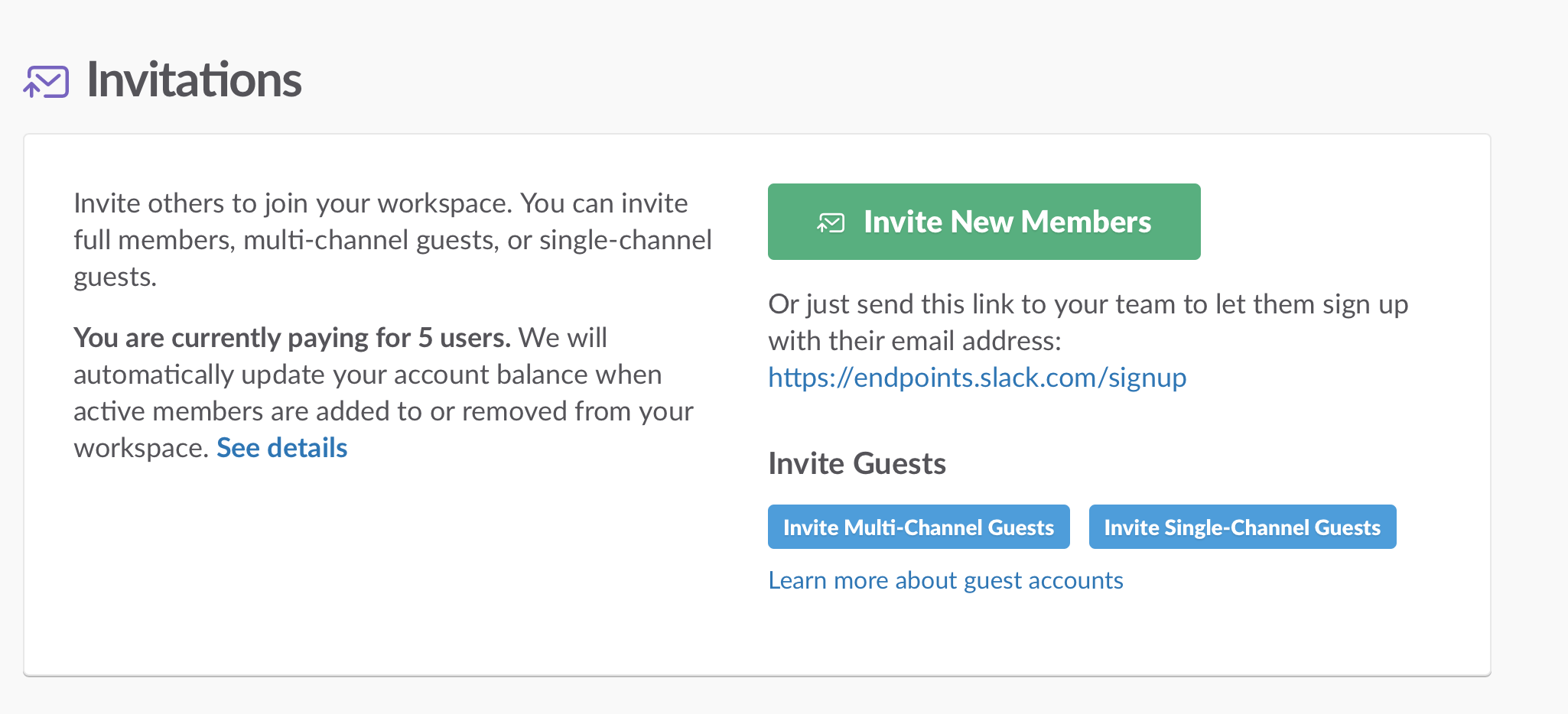This screenshot has height=714, width=1568.
Task: Click the word 'workspace.' before See details
Action: tap(142, 448)
